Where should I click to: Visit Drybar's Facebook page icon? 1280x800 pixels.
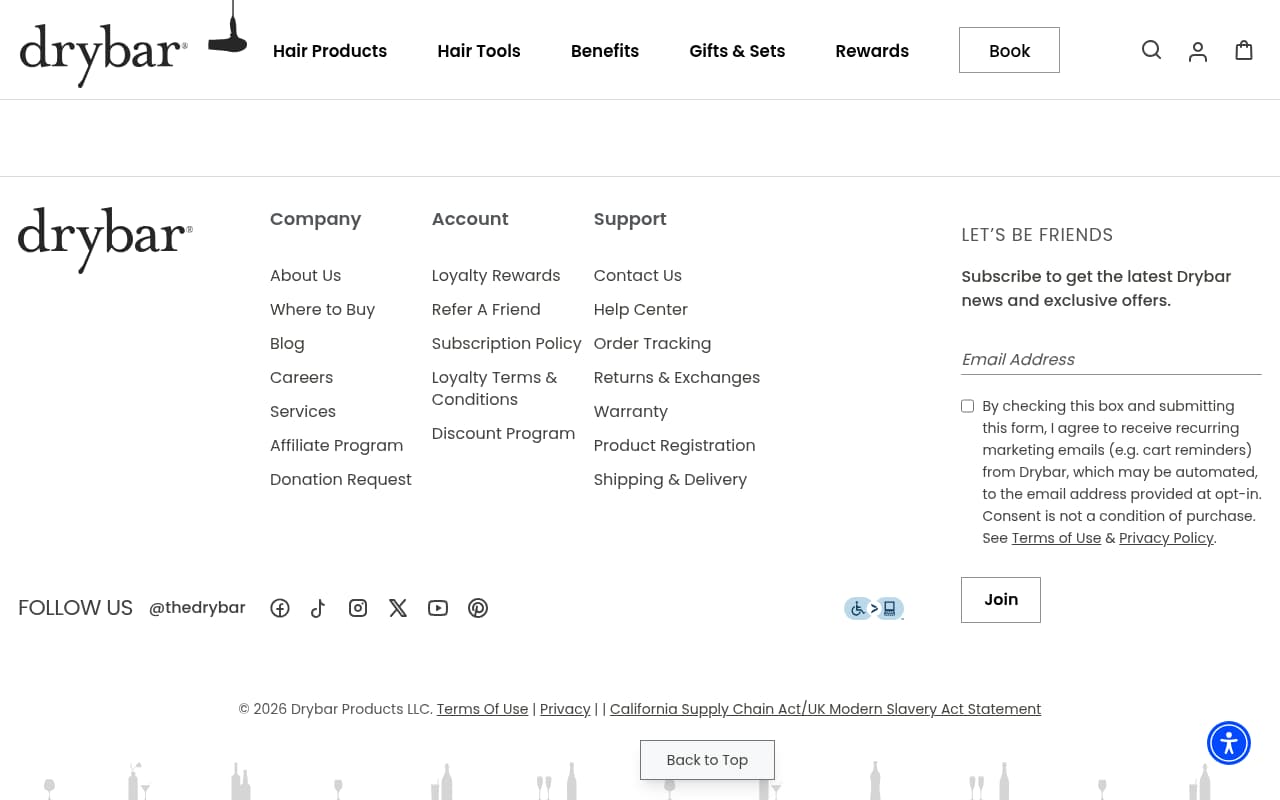(x=280, y=608)
